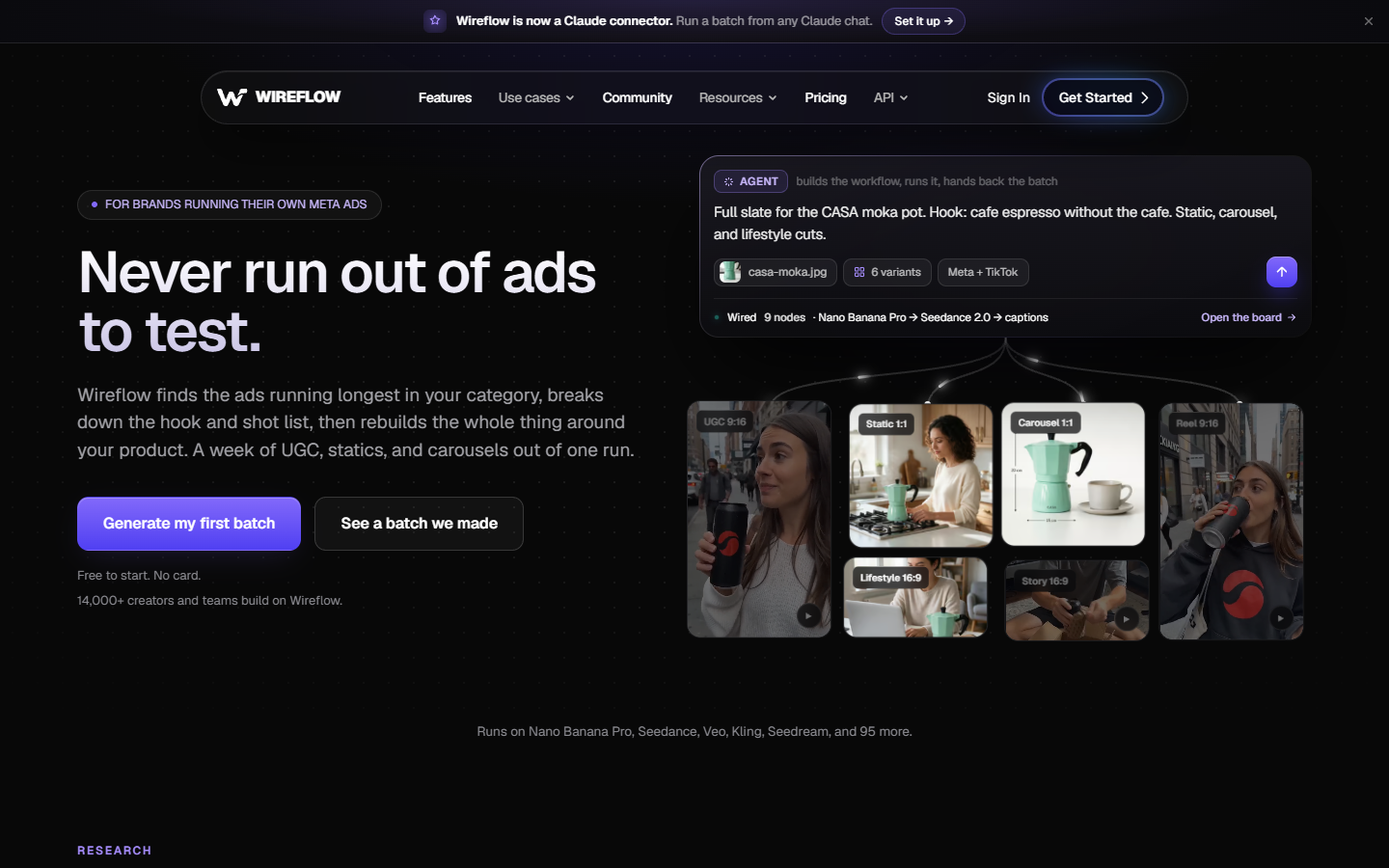Click the '9 nodes' status text
This screenshot has width=1389, height=868.
tap(784, 317)
